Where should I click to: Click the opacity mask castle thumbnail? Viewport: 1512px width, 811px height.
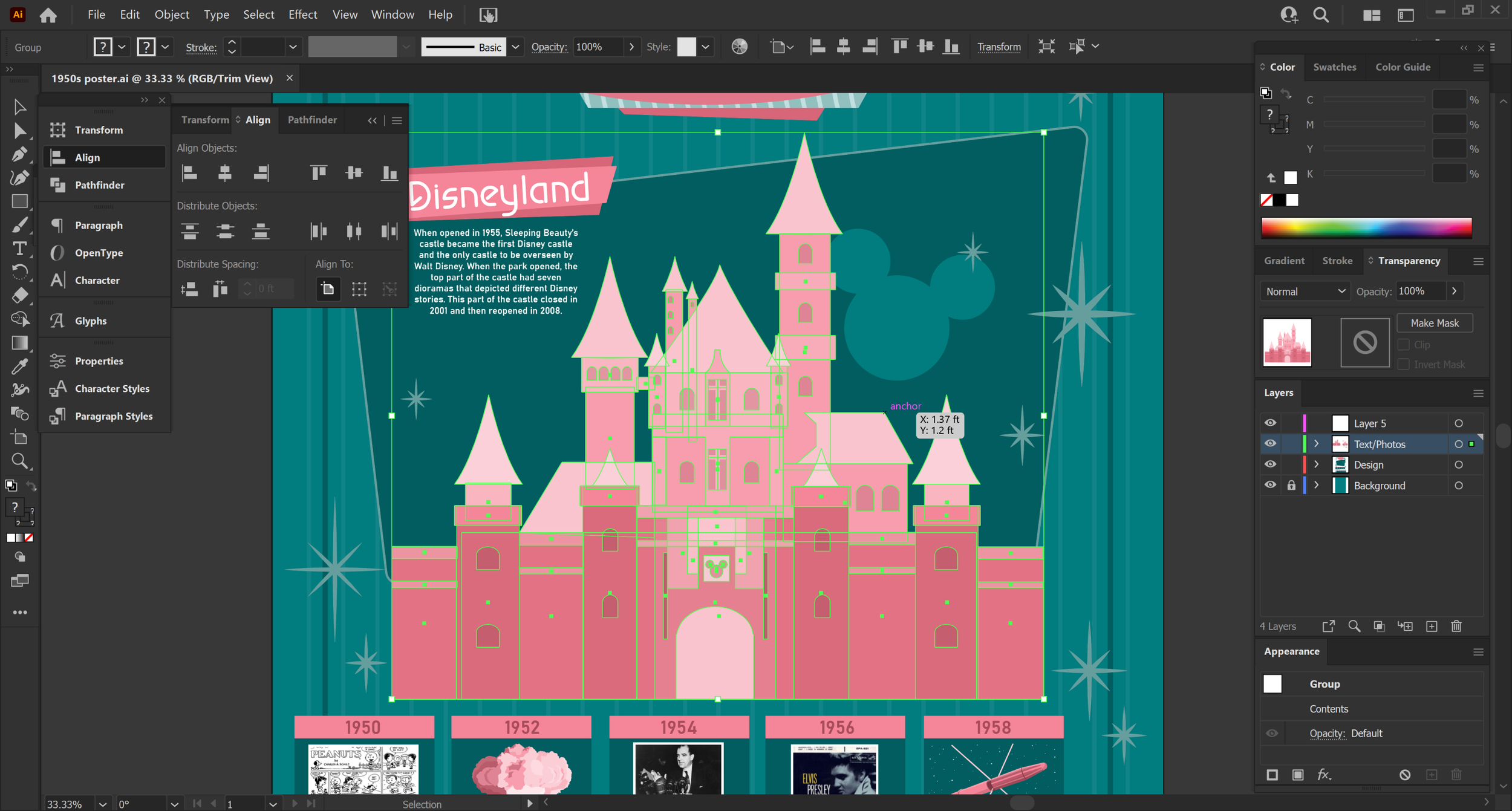tap(1287, 342)
